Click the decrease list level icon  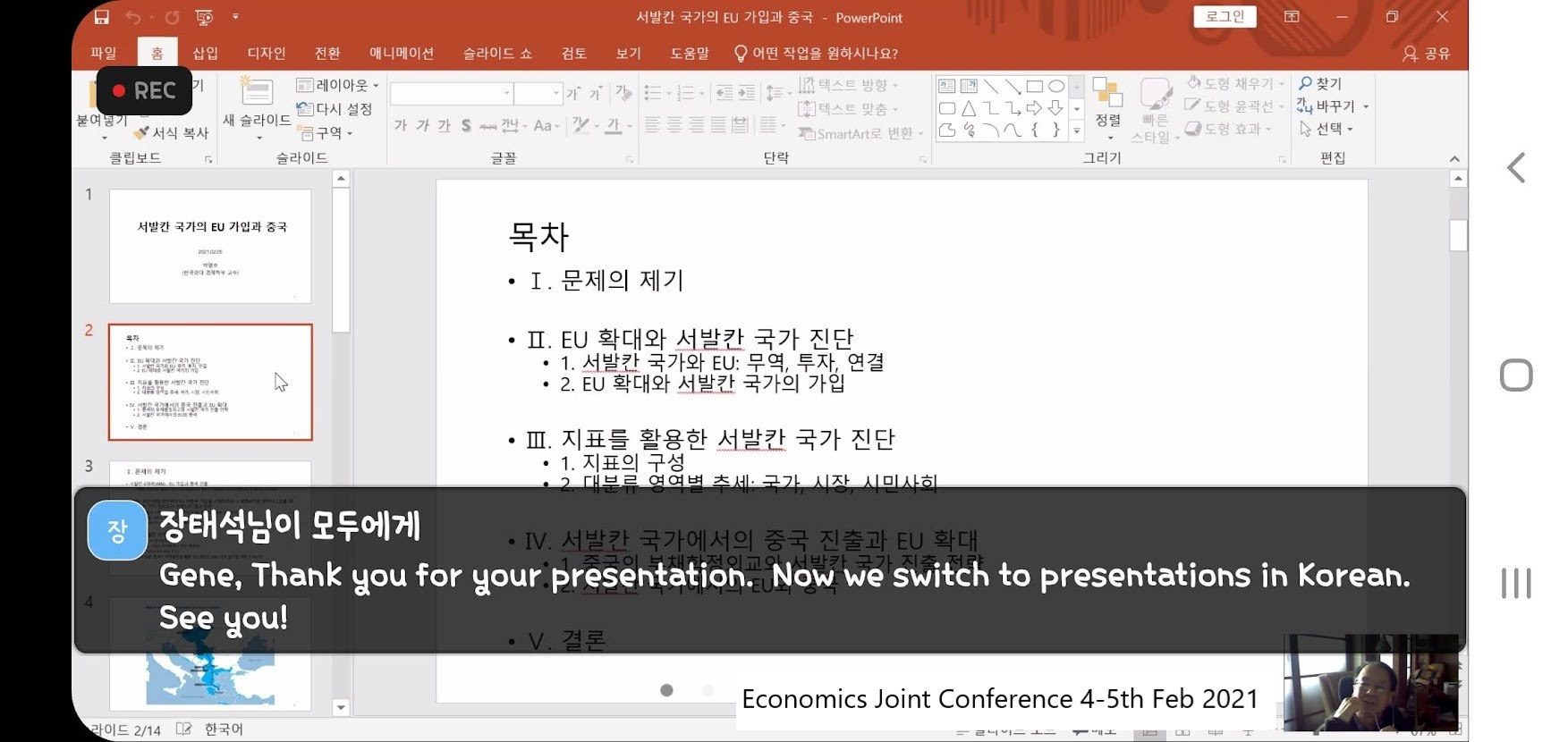click(725, 93)
